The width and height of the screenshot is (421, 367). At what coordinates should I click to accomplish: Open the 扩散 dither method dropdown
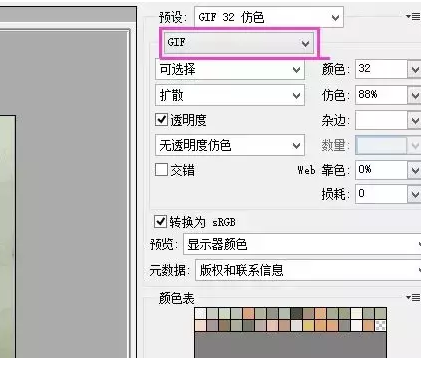230,95
